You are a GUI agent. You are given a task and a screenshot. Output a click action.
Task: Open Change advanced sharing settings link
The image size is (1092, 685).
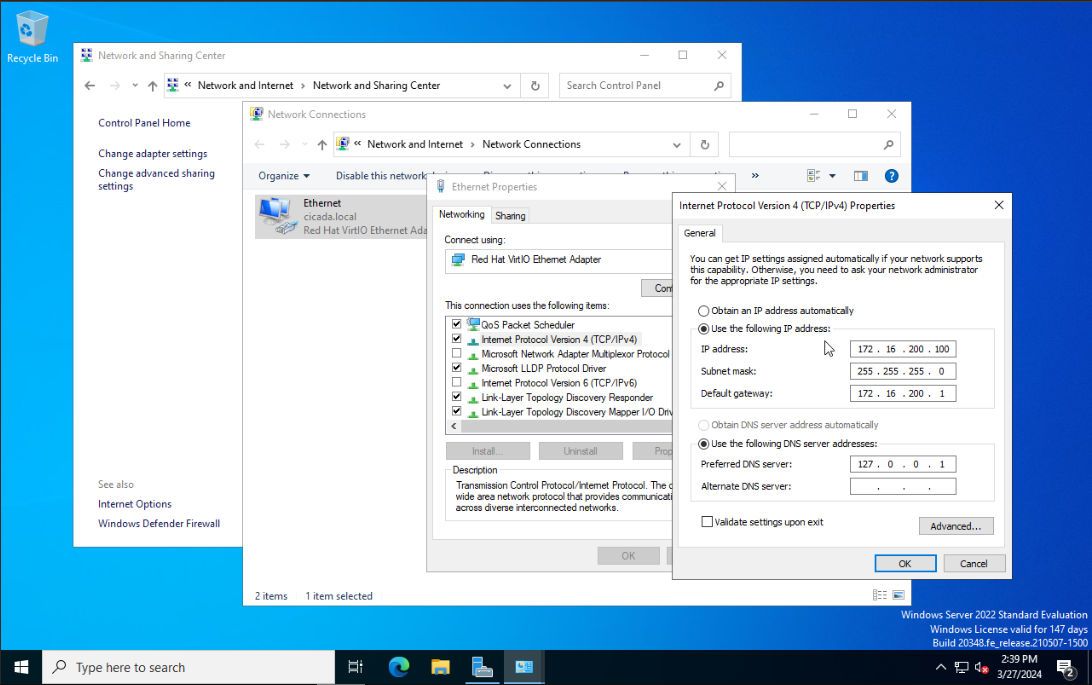(x=156, y=180)
